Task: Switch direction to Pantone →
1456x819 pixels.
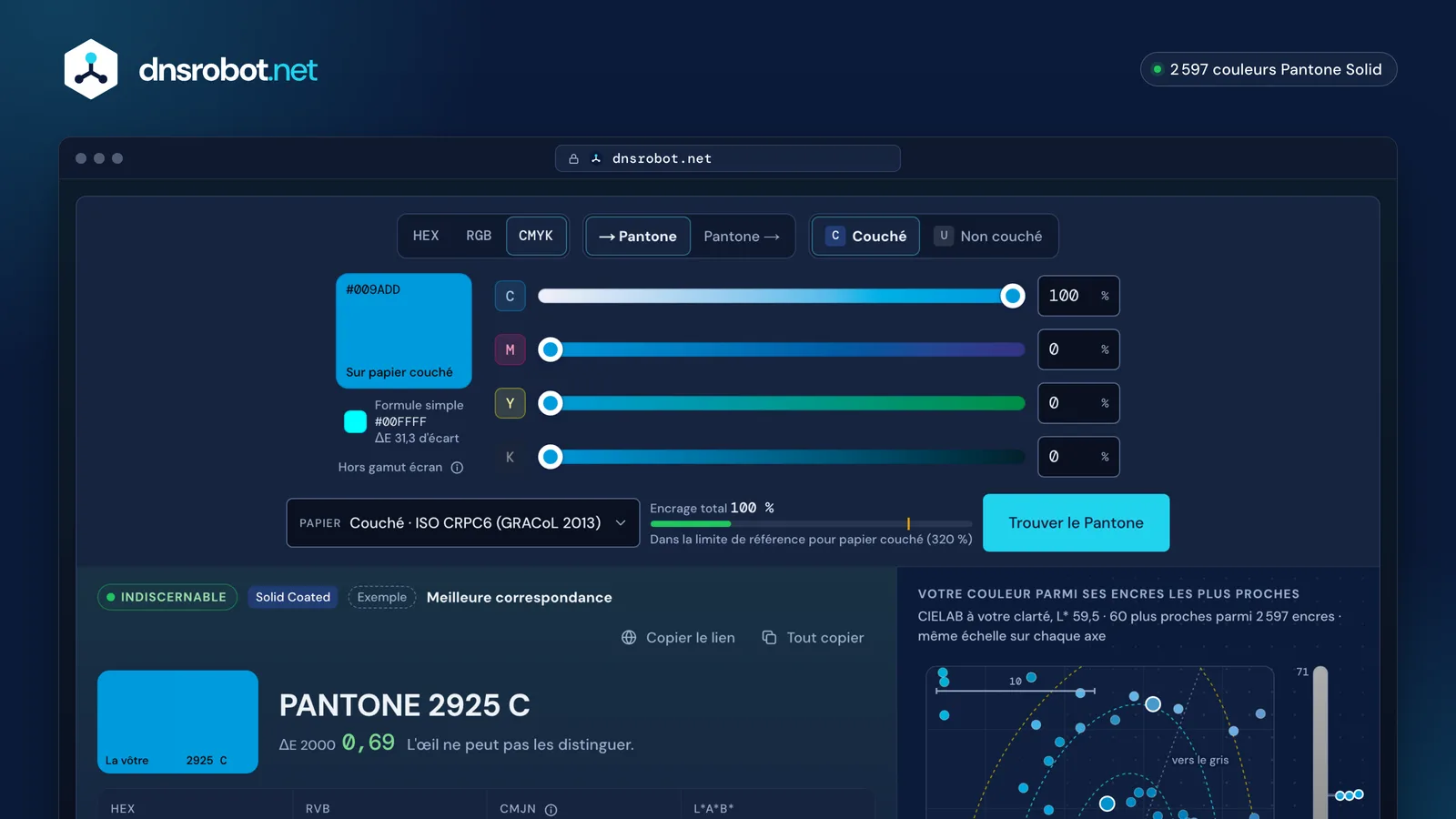Action: coord(742,237)
